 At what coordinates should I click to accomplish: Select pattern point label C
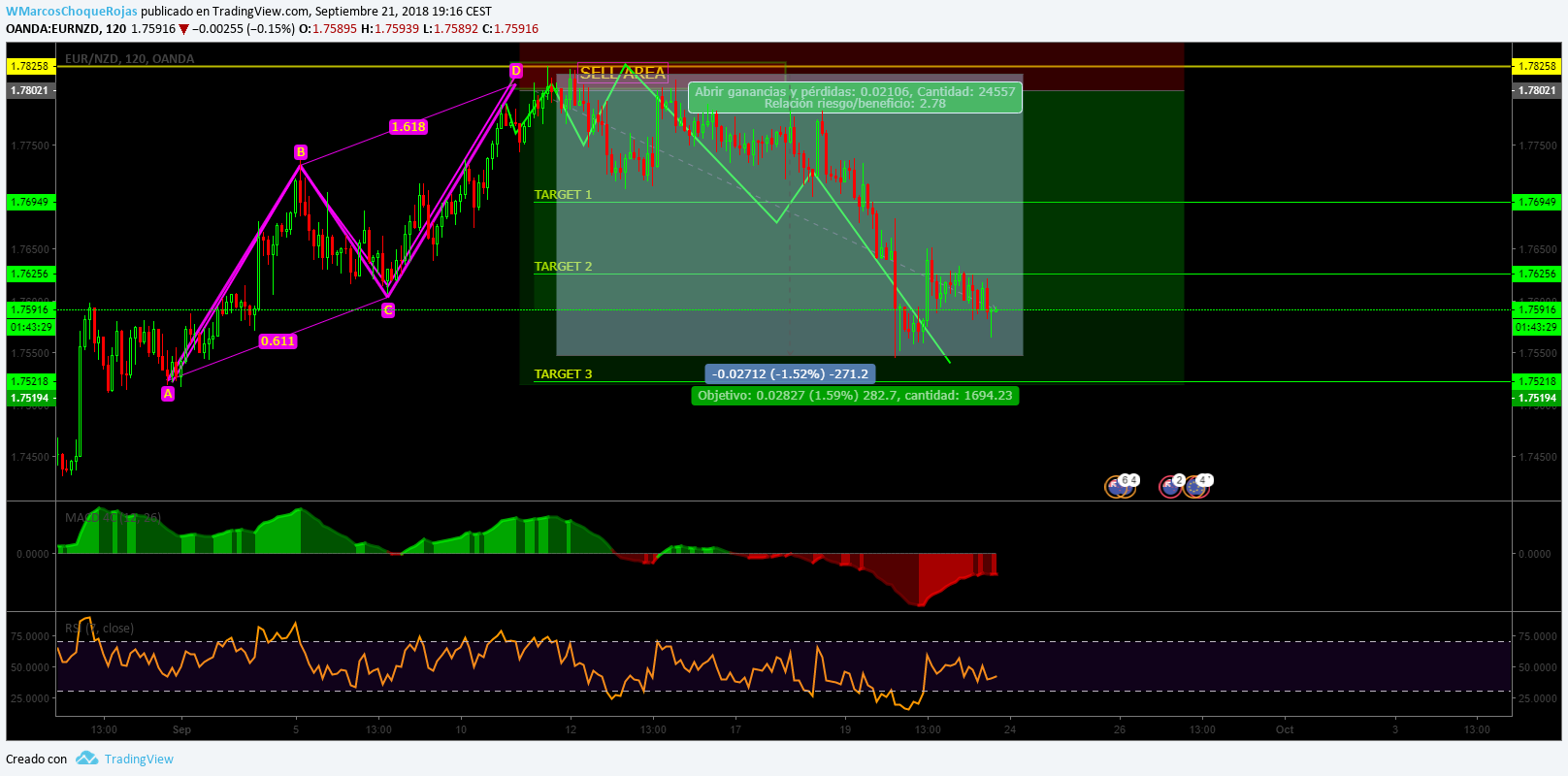[x=388, y=310]
